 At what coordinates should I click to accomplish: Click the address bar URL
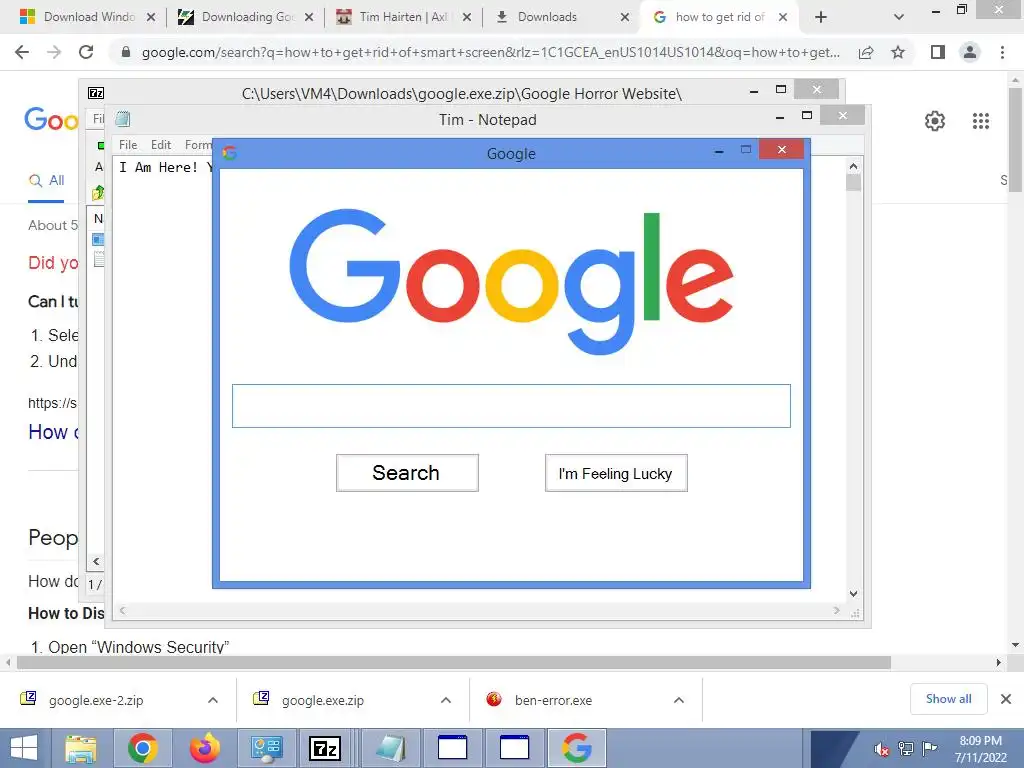point(490,52)
